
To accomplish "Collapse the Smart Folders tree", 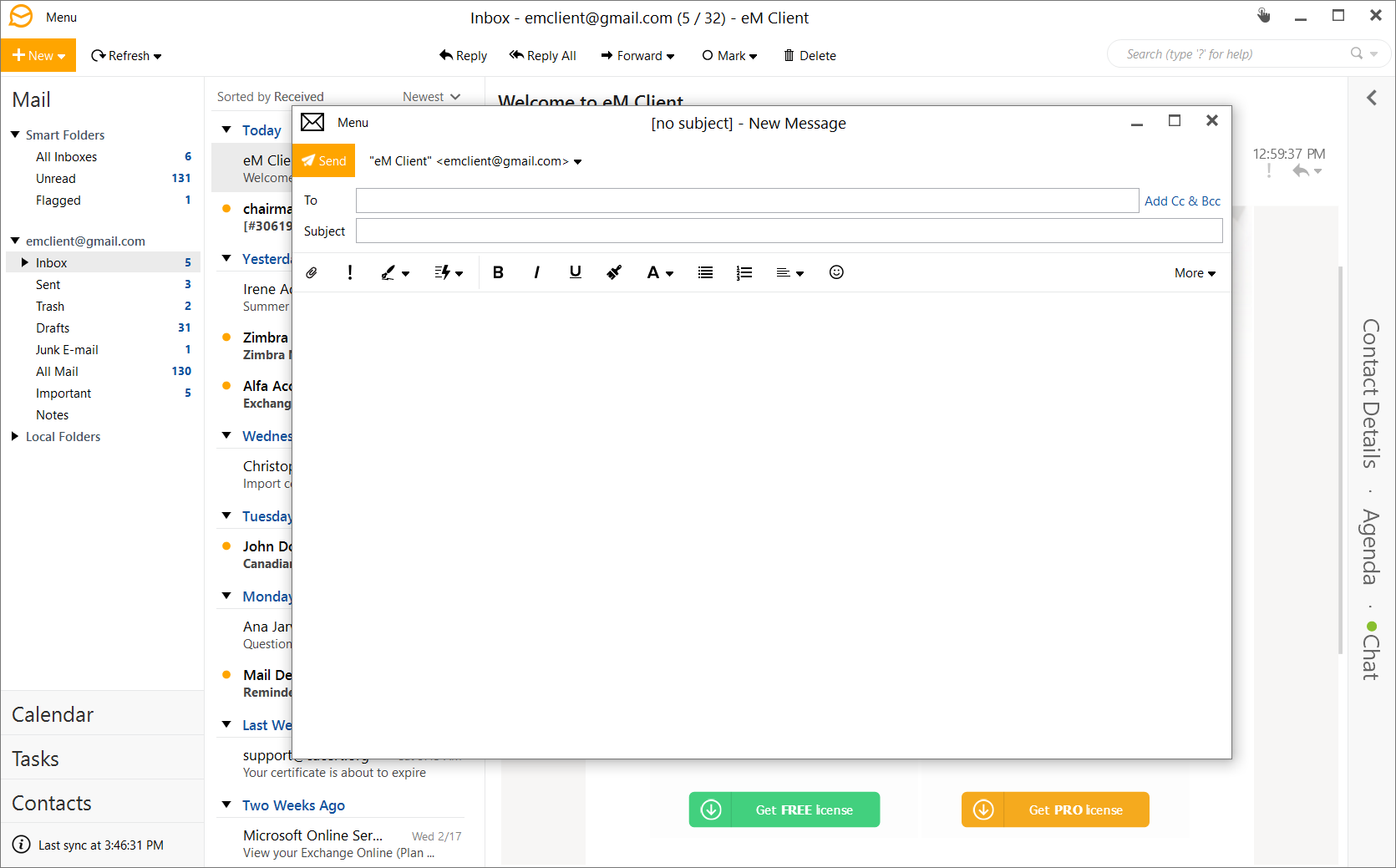I will (x=15, y=135).
